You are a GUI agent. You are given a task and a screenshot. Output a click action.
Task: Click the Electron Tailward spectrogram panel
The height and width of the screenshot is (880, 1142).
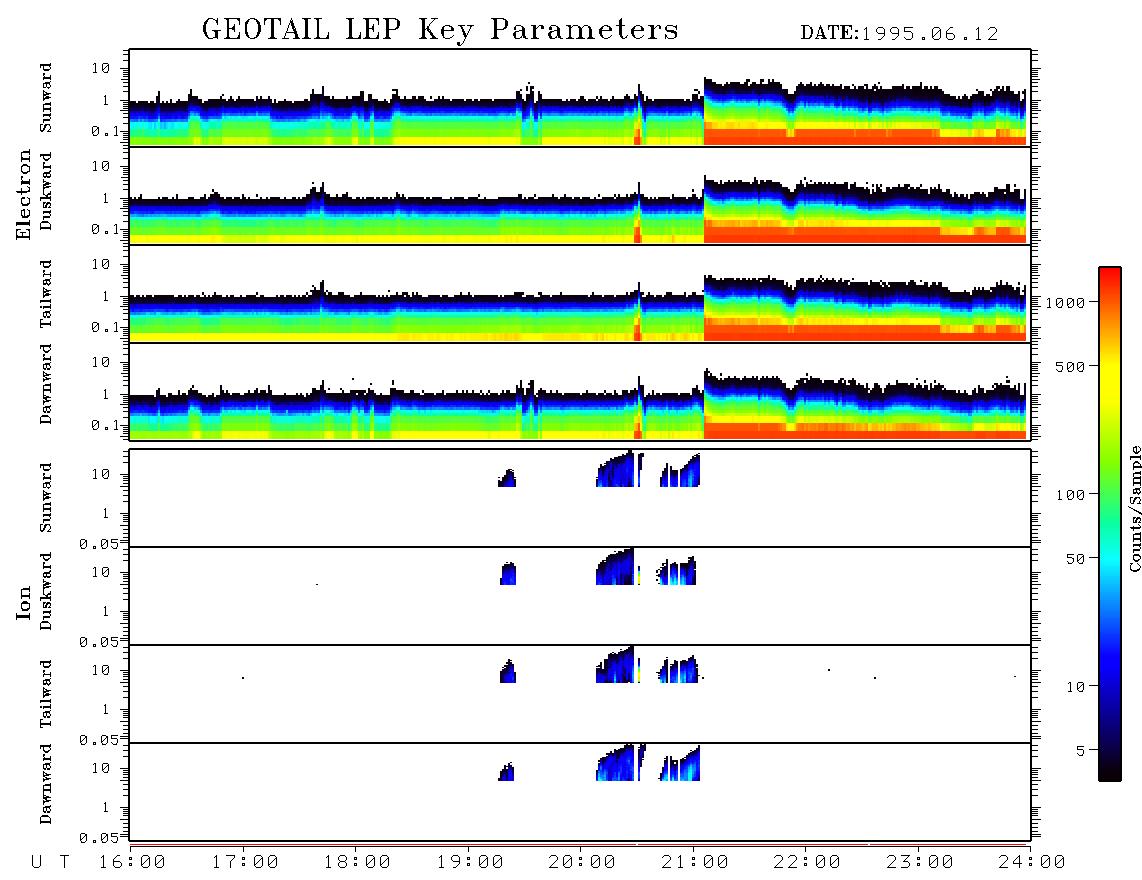click(x=580, y=294)
